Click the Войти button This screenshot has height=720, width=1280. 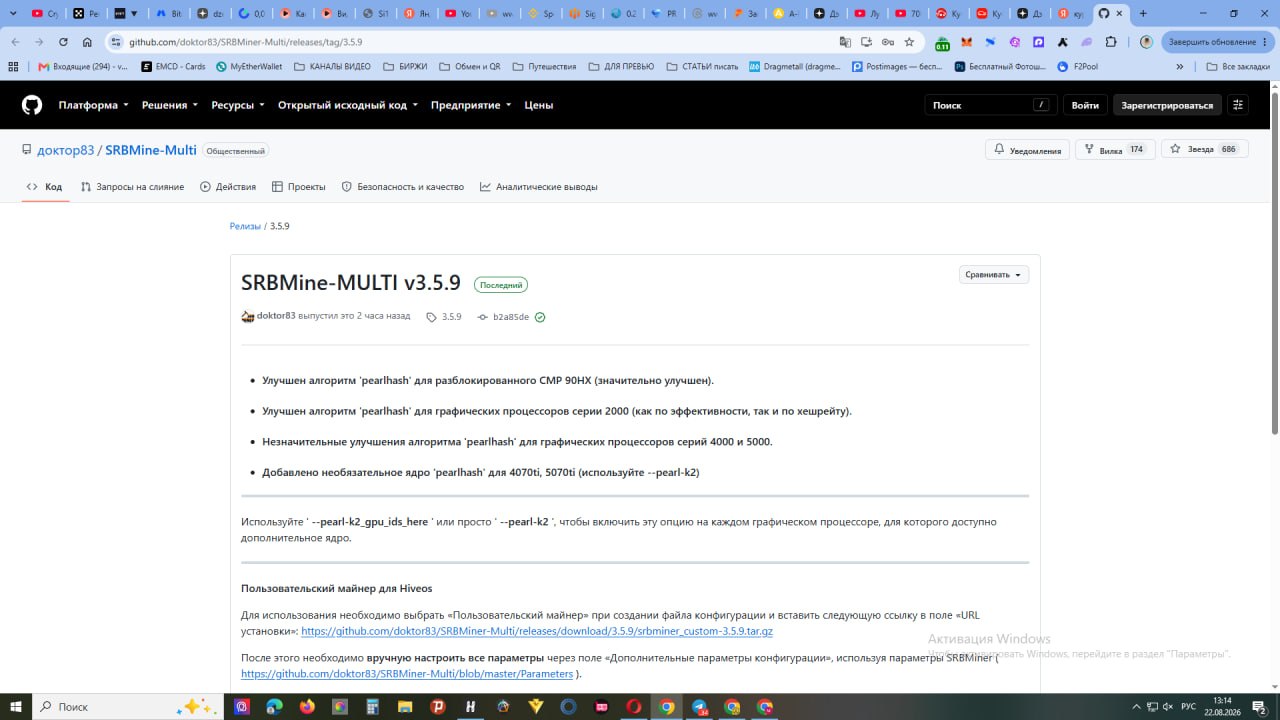(1085, 105)
